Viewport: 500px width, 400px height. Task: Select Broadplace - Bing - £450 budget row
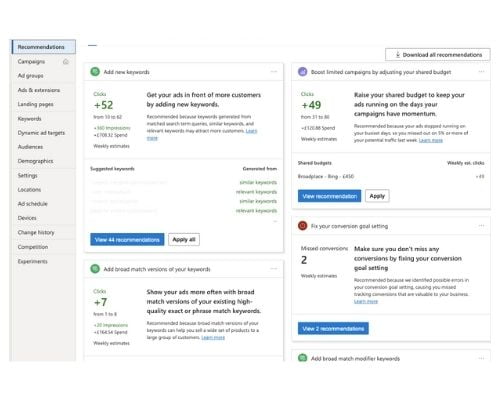pos(391,176)
